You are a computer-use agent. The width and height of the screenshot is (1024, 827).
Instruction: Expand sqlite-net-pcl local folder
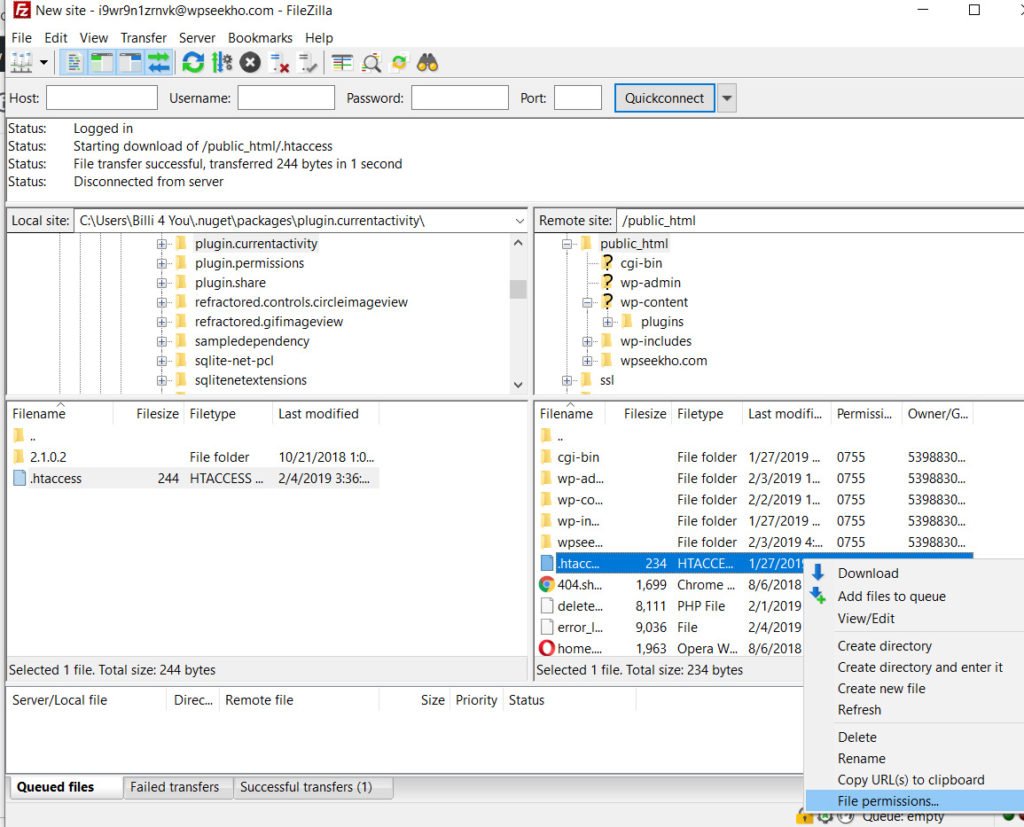(x=161, y=361)
